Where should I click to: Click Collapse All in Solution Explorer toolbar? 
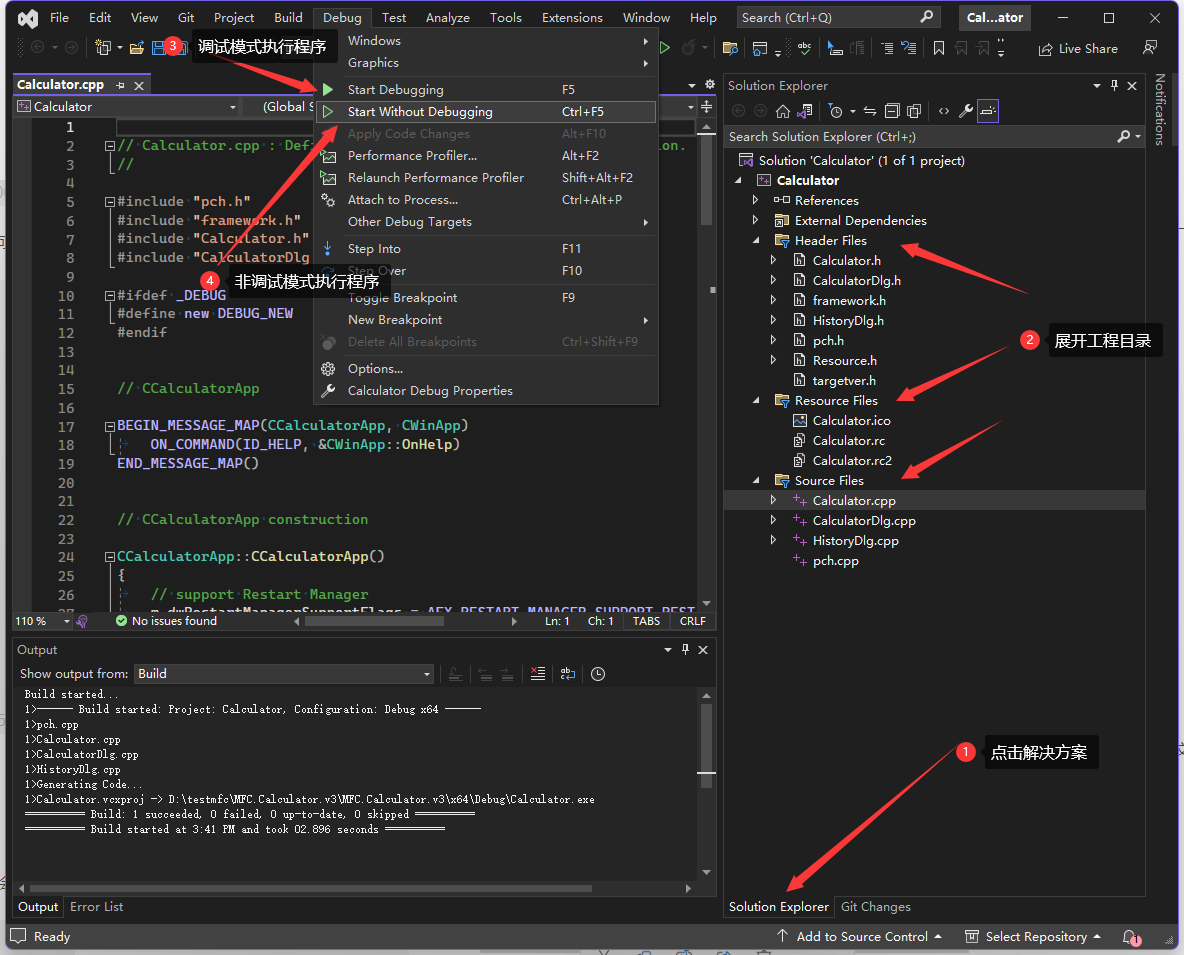pyautogui.click(x=890, y=111)
